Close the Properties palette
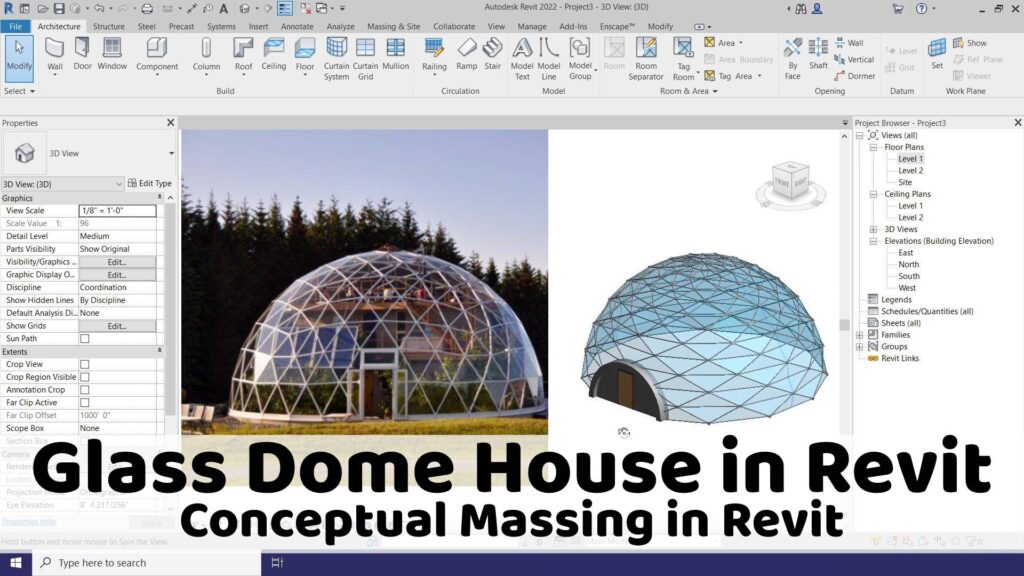1024x576 pixels. coord(170,122)
